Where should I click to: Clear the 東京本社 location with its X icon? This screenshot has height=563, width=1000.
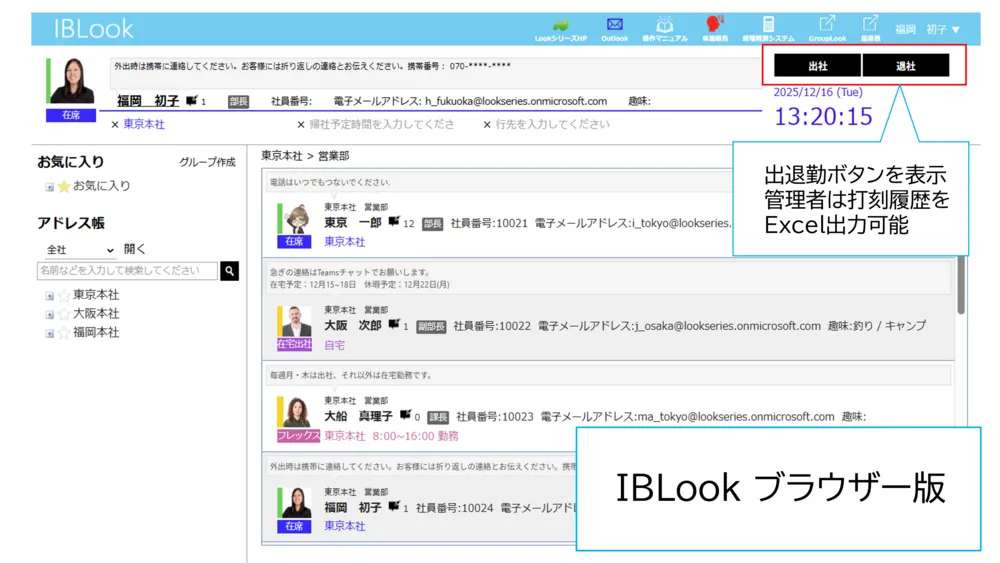115,124
